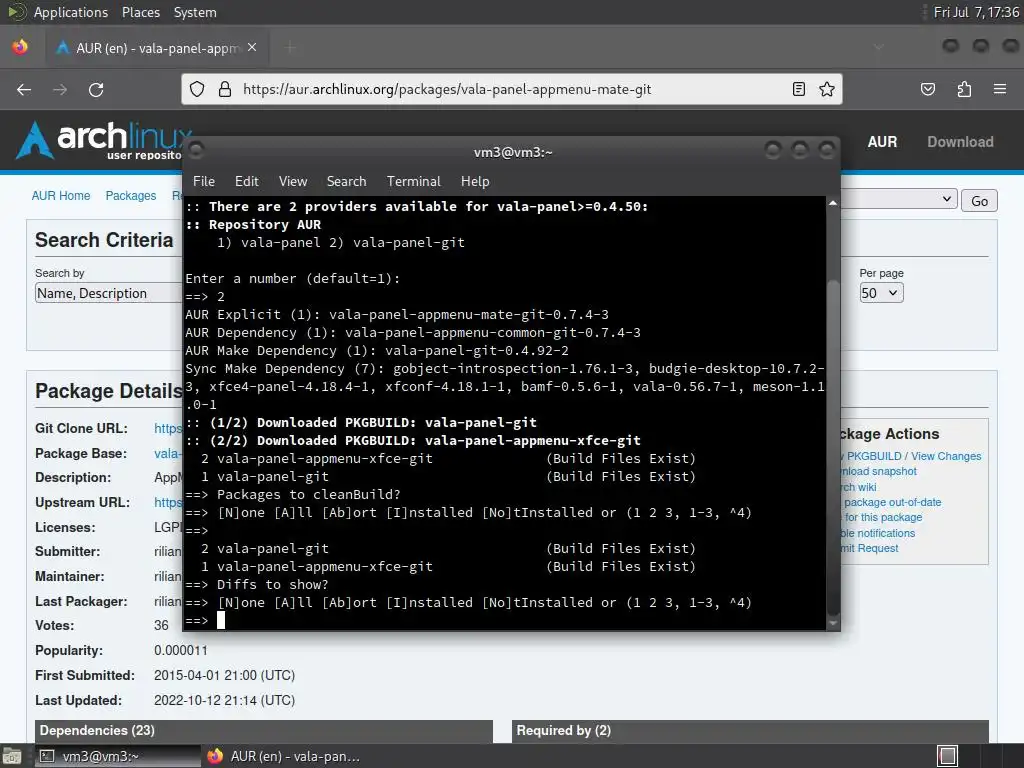
Task: Click the padlock site security icon
Action: click(x=225, y=89)
